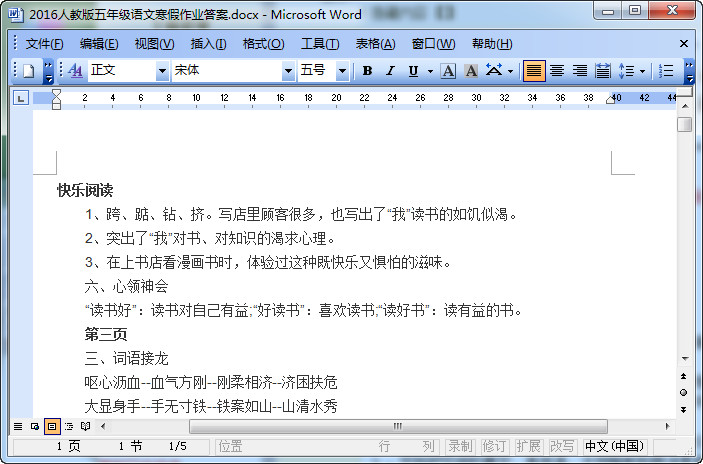Apply Character Shading icon
Image resolution: width=703 pixels, height=464 pixels.
(x=471, y=71)
